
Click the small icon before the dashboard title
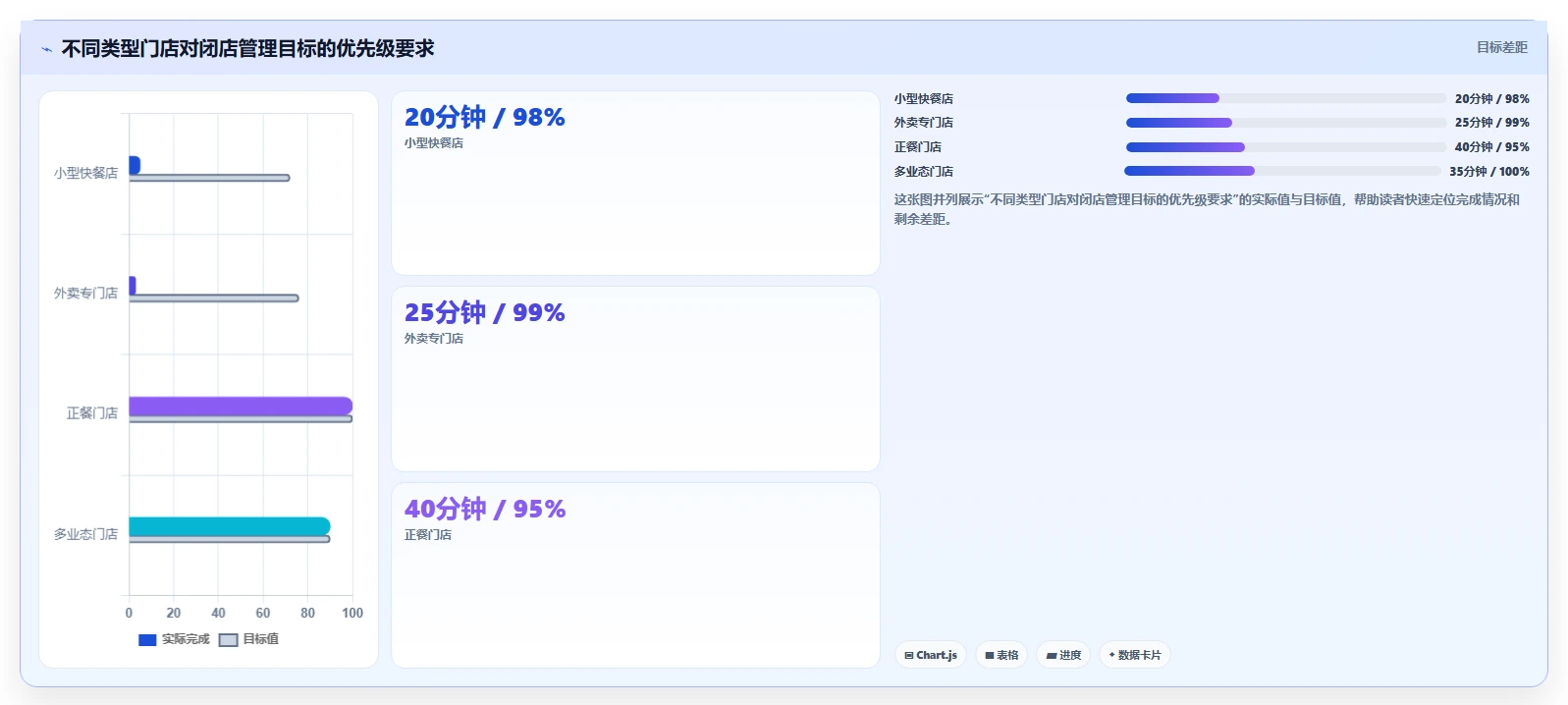coord(46,49)
